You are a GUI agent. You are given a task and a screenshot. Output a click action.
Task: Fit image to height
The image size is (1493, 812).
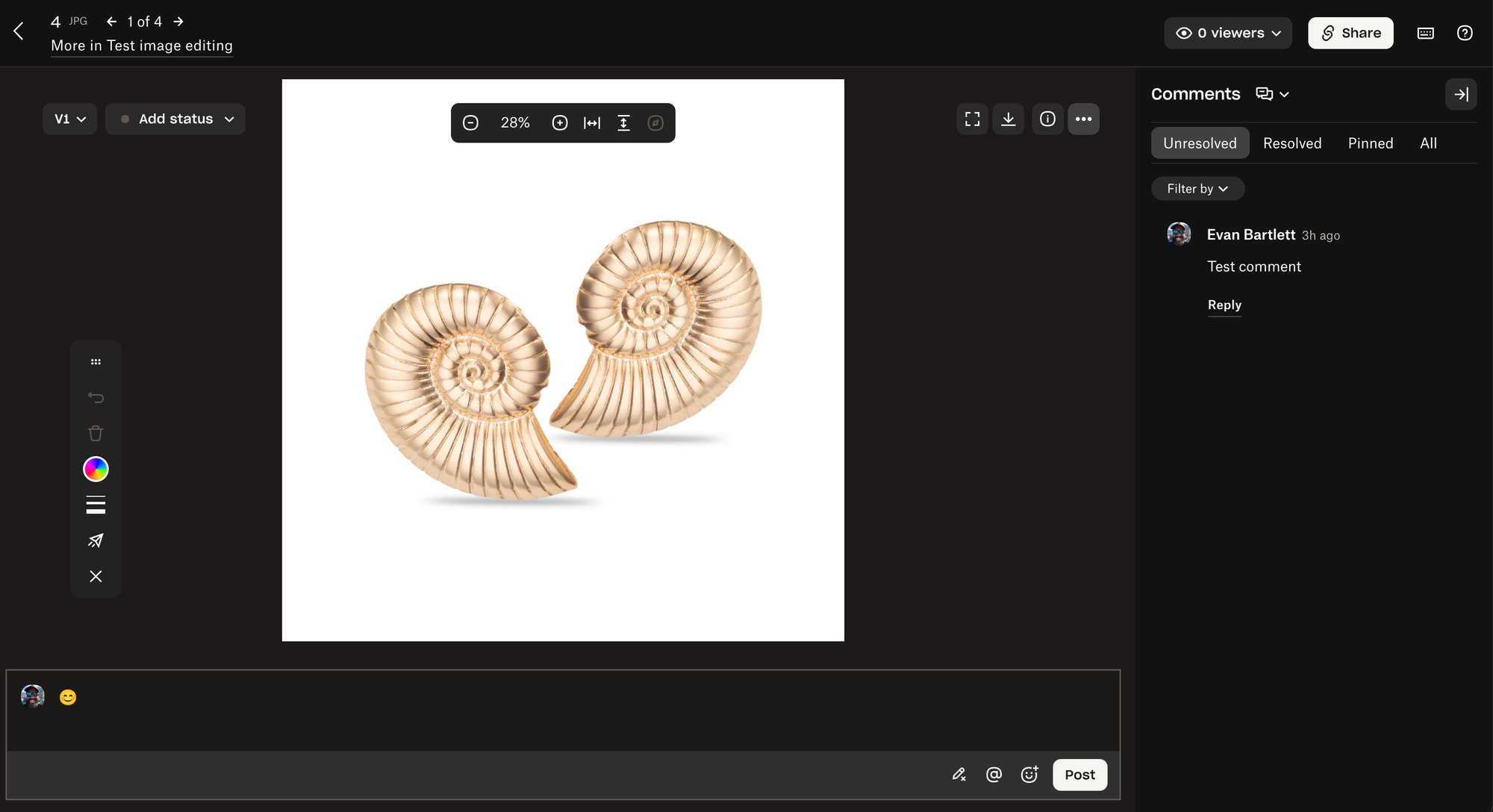624,123
